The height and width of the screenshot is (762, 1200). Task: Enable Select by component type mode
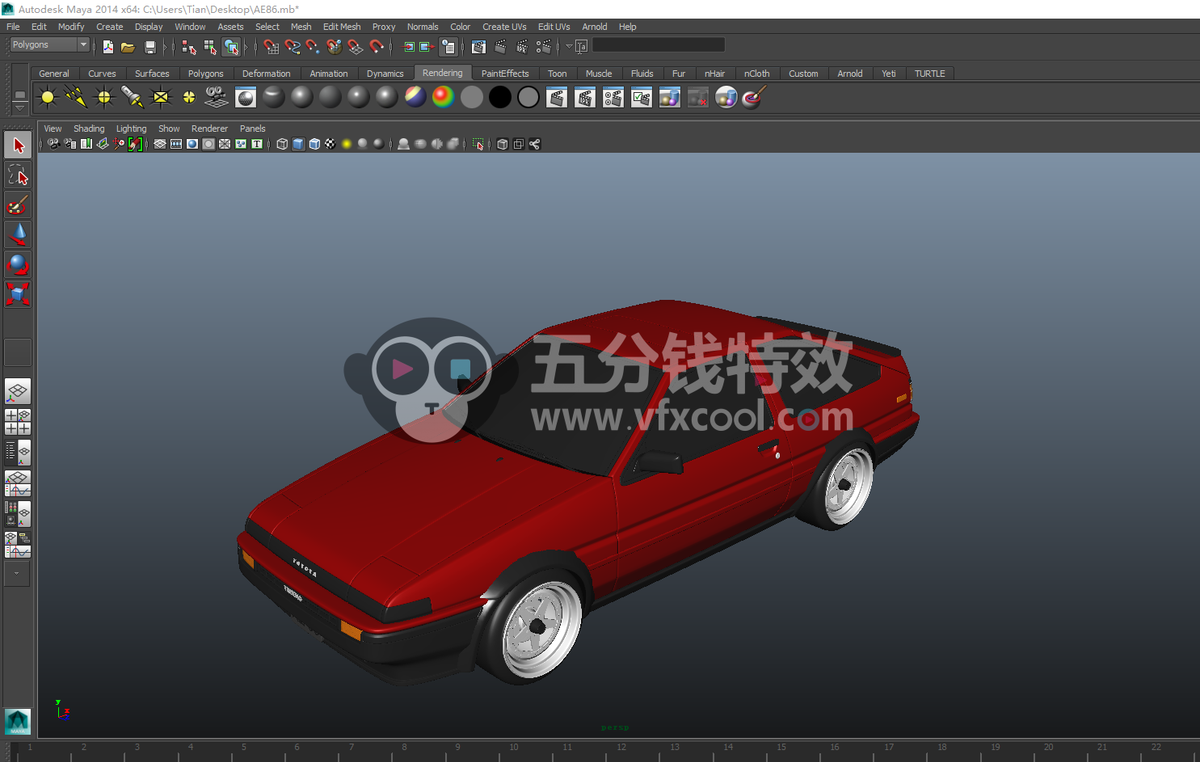(231, 46)
